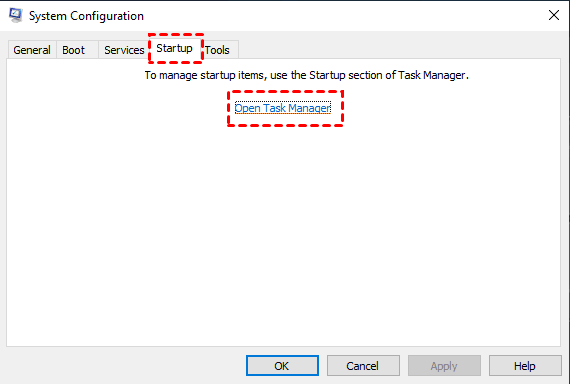The width and height of the screenshot is (570, 384).
Task: Click the System Configuration window icon
Action: click(16, 15)
